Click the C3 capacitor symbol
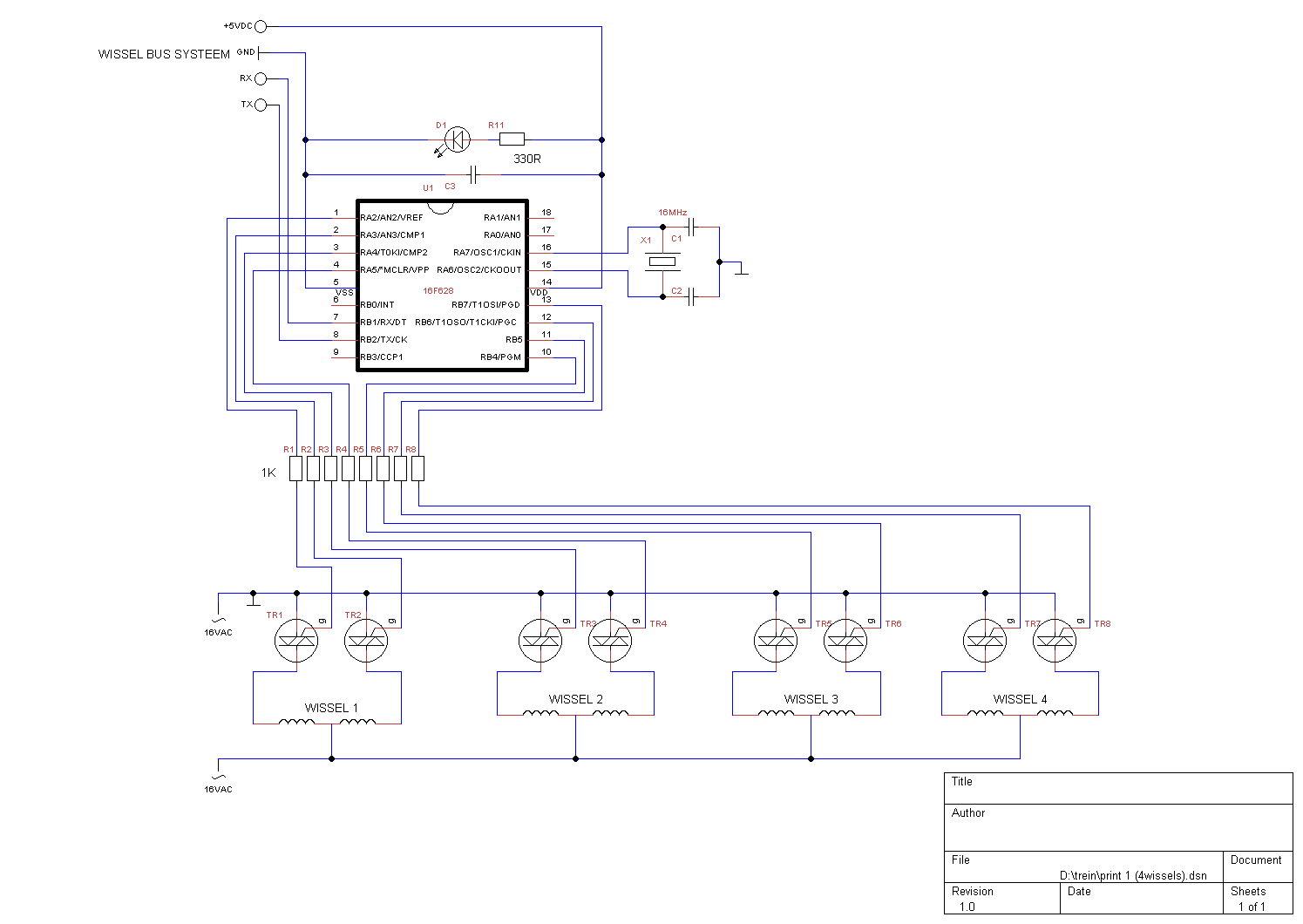 [473, 175]
